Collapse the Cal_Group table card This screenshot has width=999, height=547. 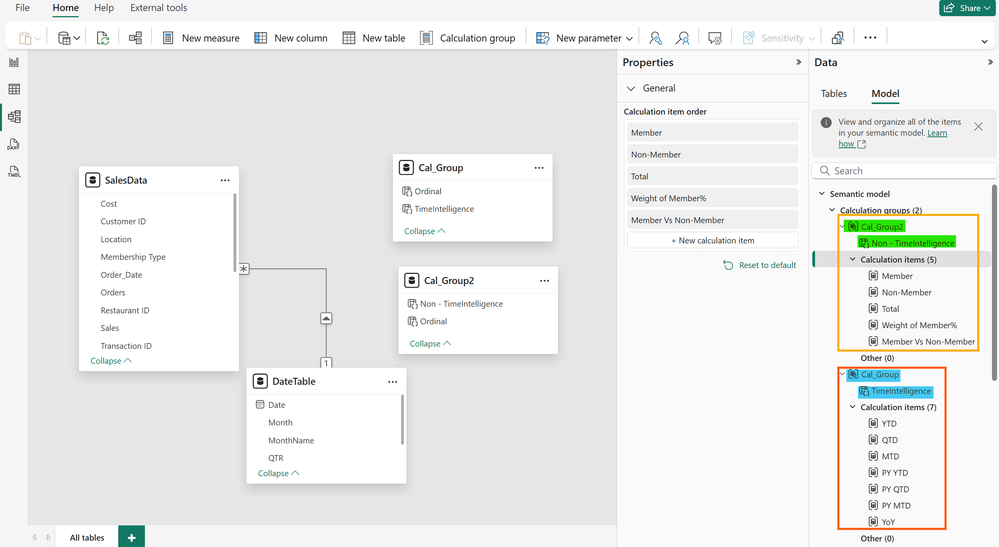(424, 231)
